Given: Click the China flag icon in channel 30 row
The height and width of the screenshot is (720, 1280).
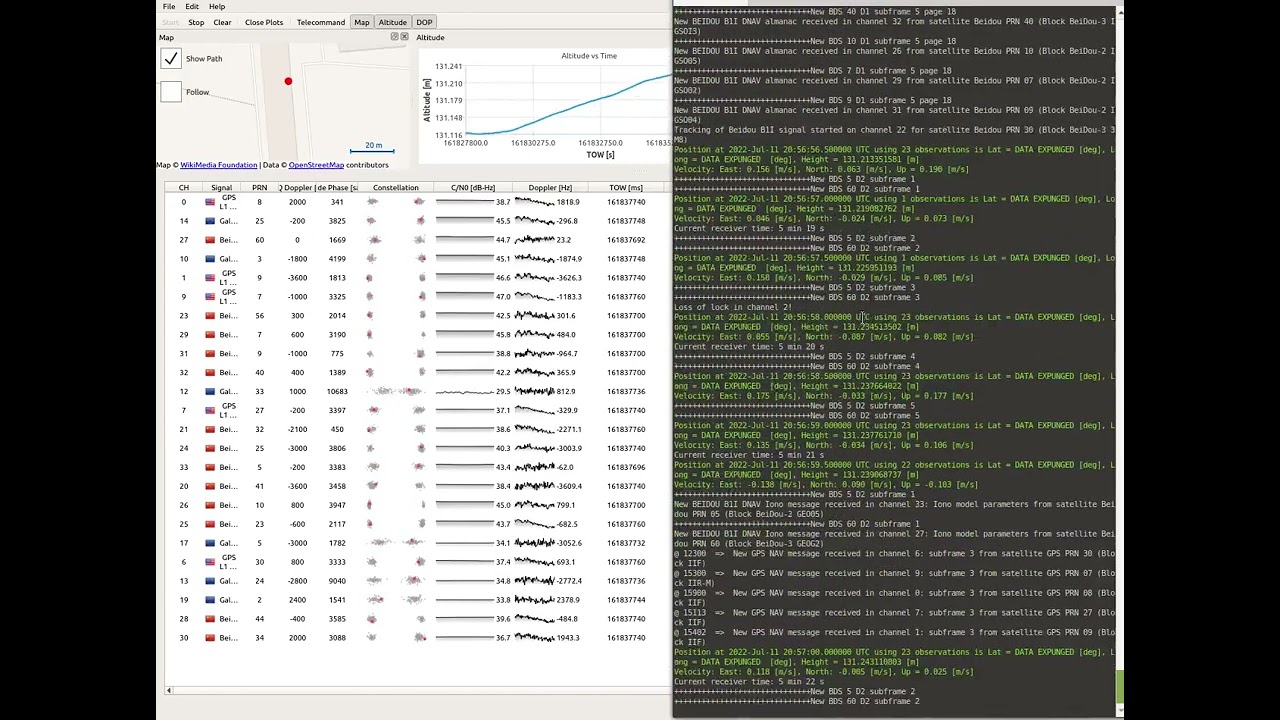Looking at the screenshot, I should [x=210, y=638].
